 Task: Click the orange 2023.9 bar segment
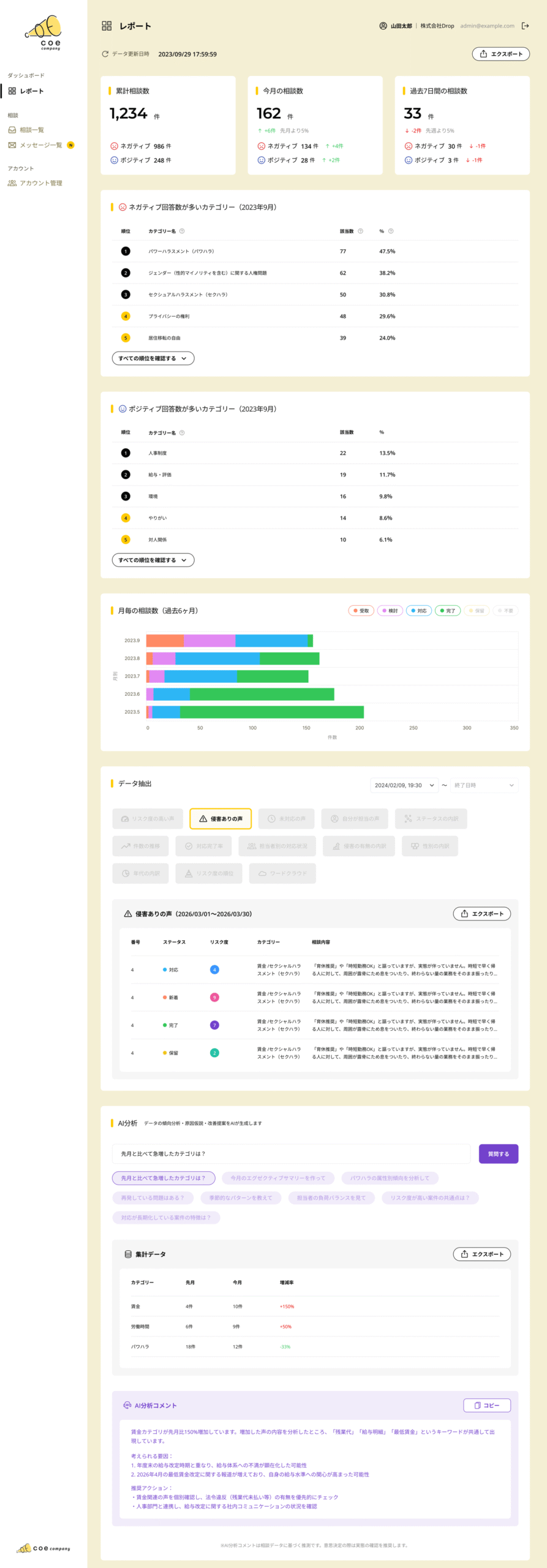click(165, 641)
